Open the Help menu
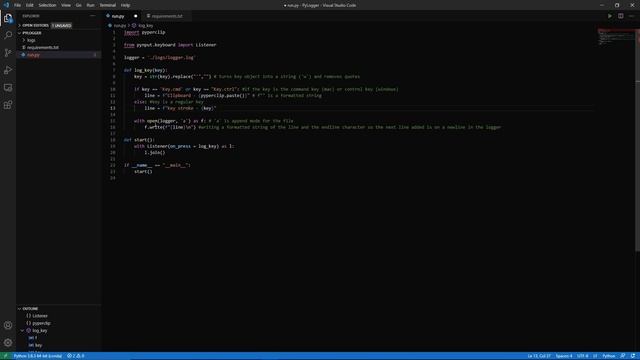640x360 pixels. coord(125,5)
